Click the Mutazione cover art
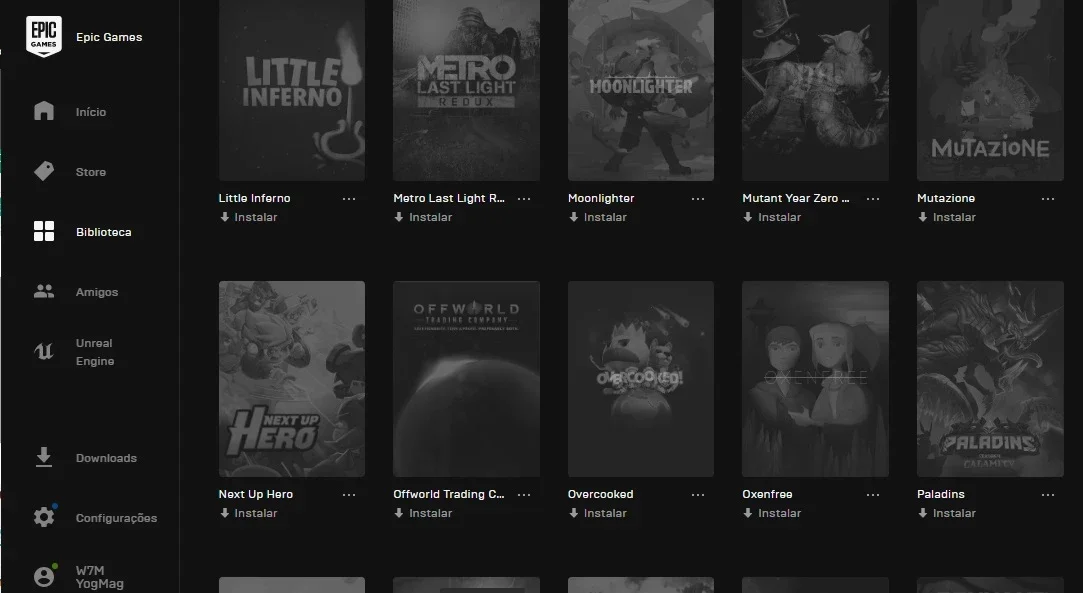Screen dimensions: 1083x593 pos(990,90)
